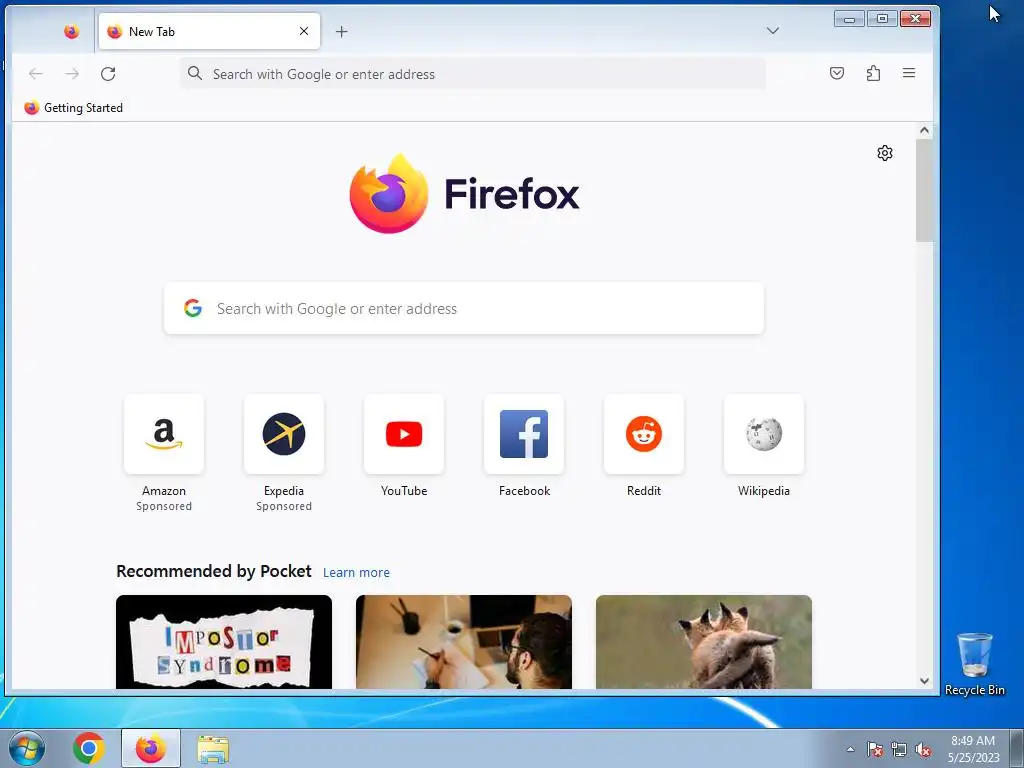Open the Getting Started bookmark
Viewport: 1024px width, 768px height.
73,108
